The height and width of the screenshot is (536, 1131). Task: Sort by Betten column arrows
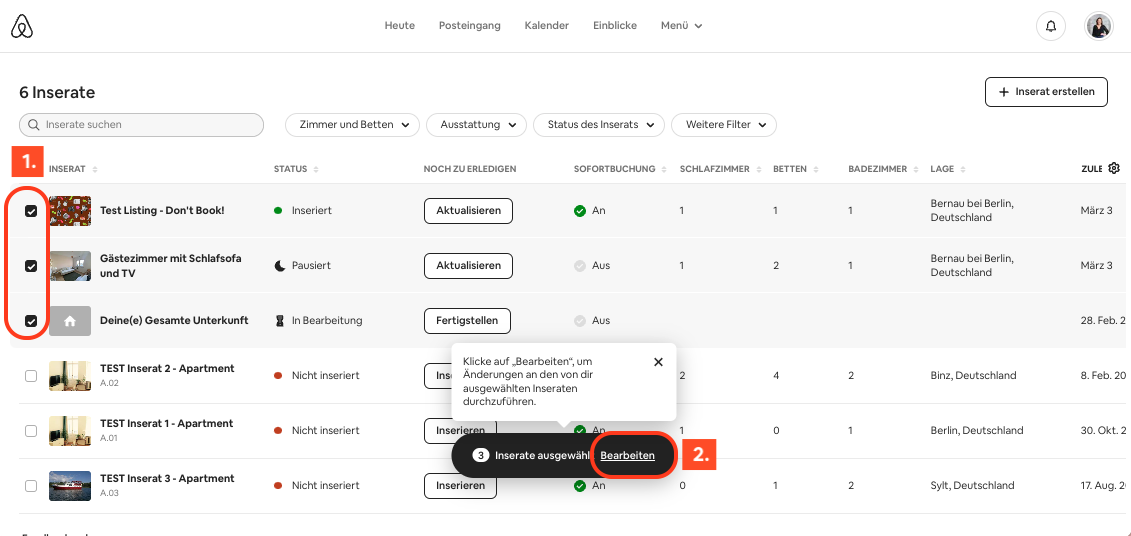point(816,170)
